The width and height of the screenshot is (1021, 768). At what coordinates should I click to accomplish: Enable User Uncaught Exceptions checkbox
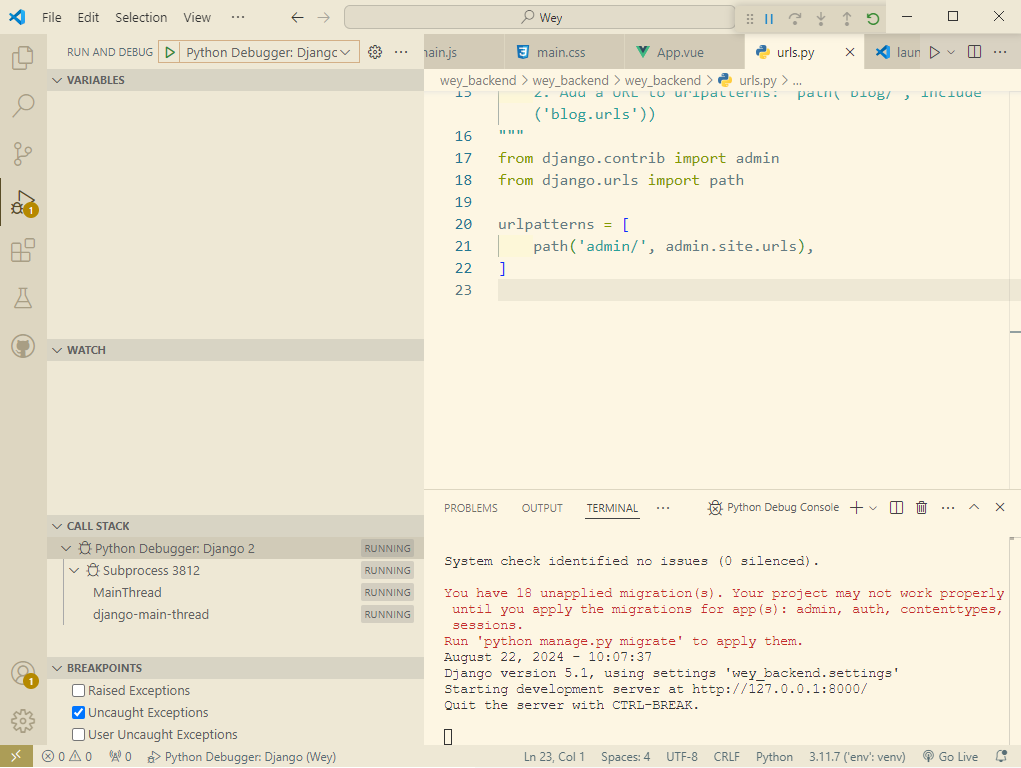(x=79, y=735)
